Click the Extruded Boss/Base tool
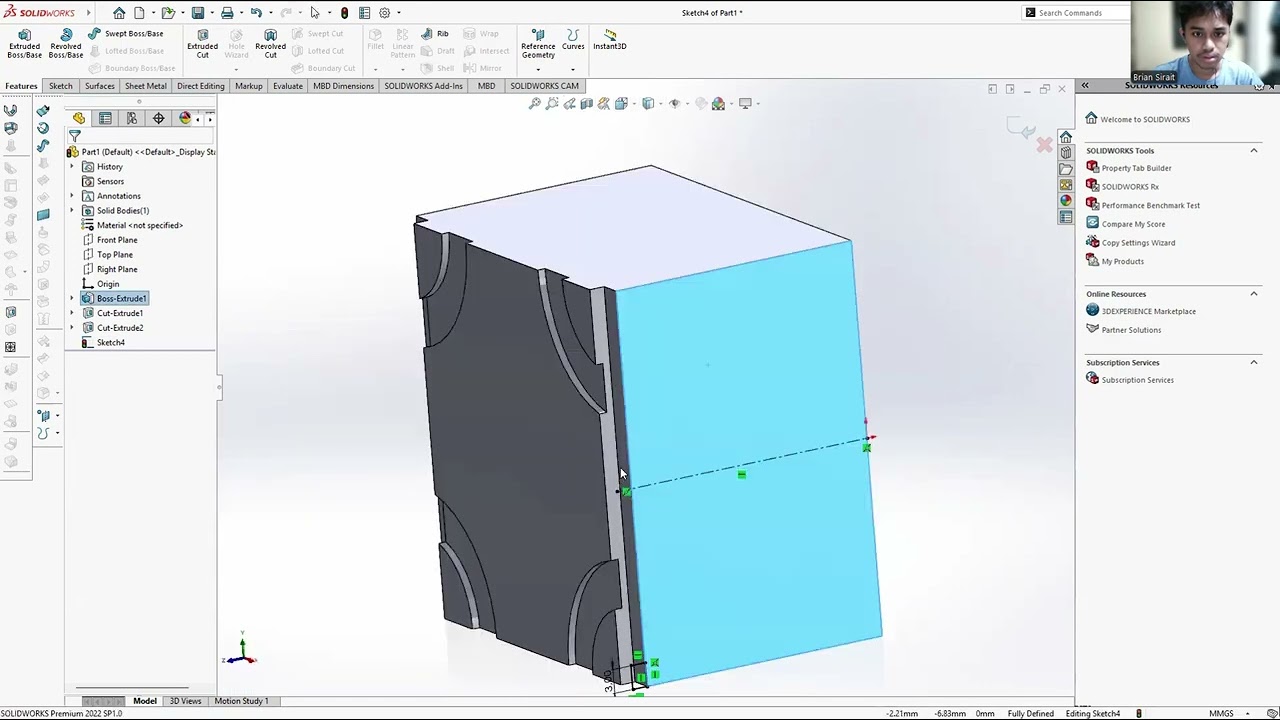1280x720 pixels. tap(24, 43)
